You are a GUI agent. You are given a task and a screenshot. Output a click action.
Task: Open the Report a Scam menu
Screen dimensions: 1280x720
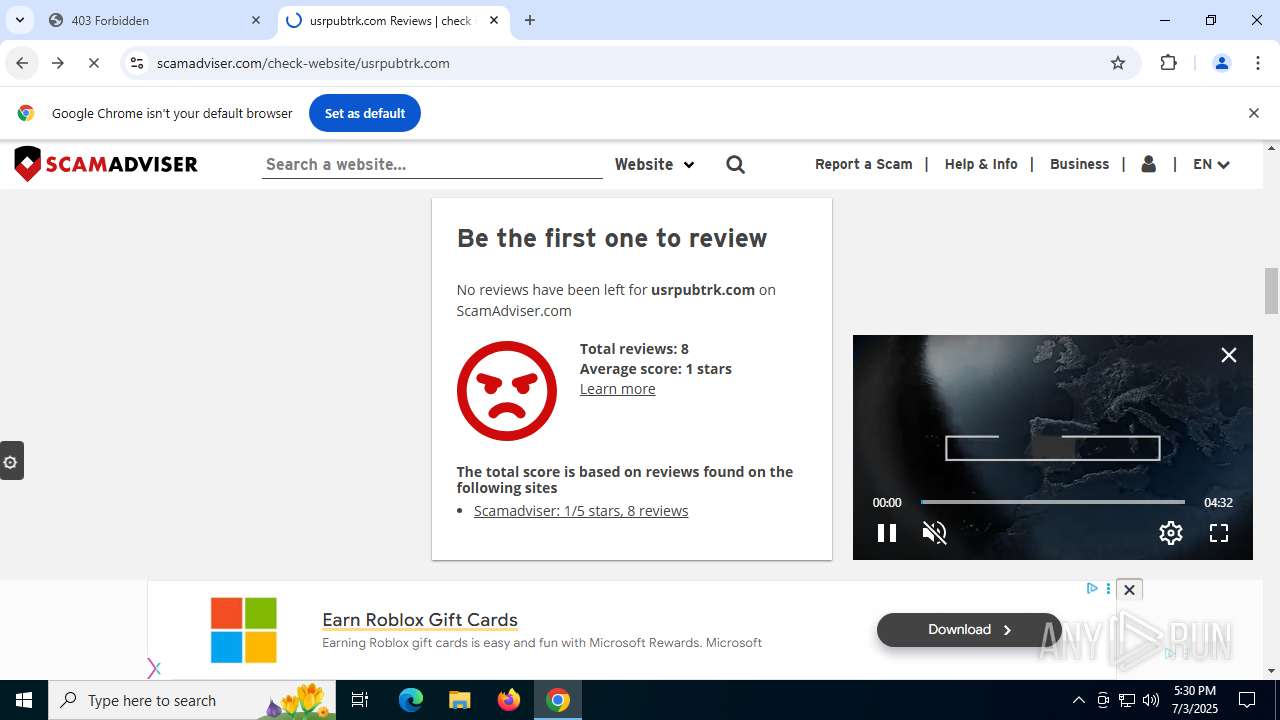click(x=863, y=164)
